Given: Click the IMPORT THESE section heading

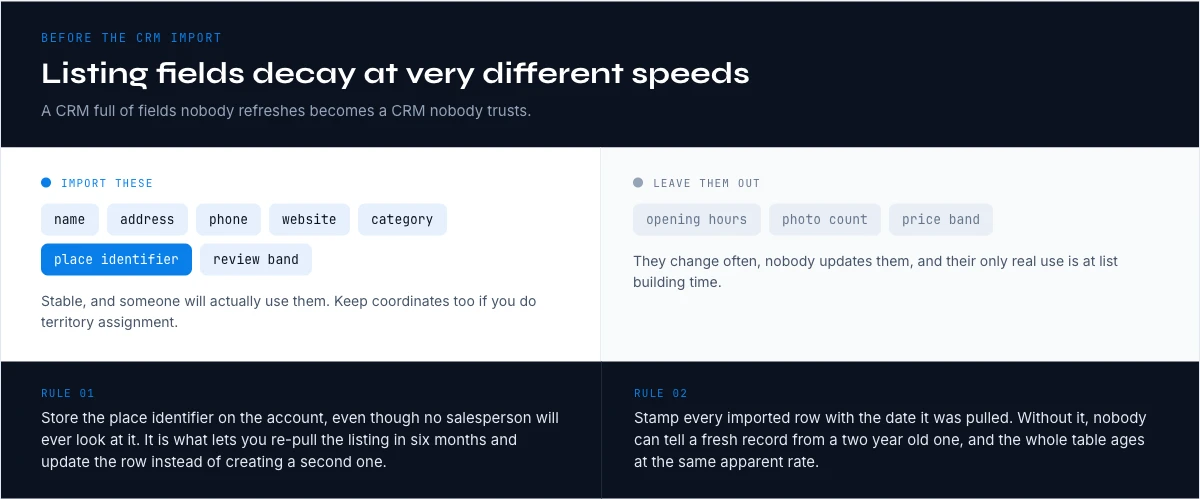Looking at the screenshot, I should coord(107,183).
